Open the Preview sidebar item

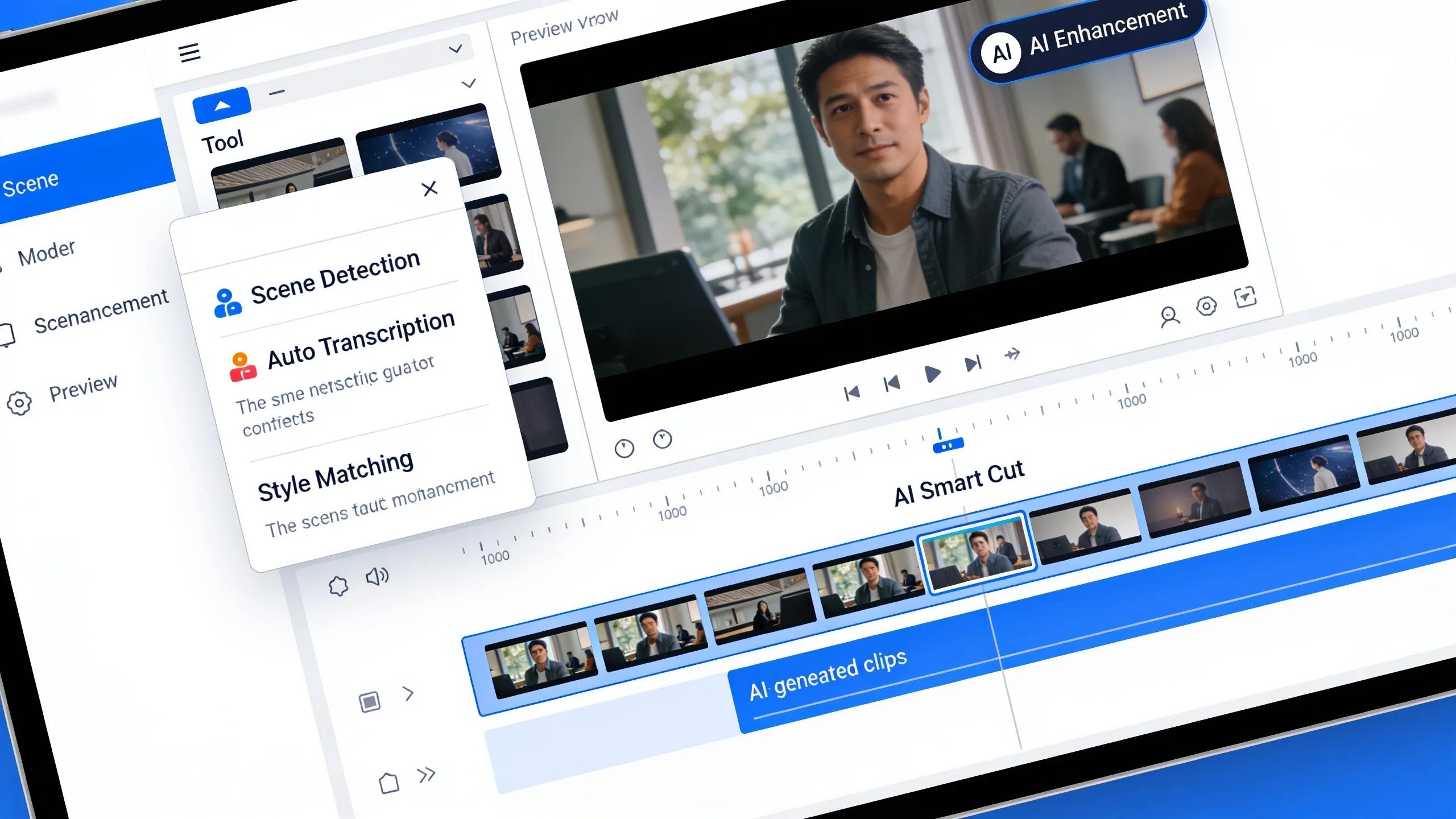pos(83,388)
